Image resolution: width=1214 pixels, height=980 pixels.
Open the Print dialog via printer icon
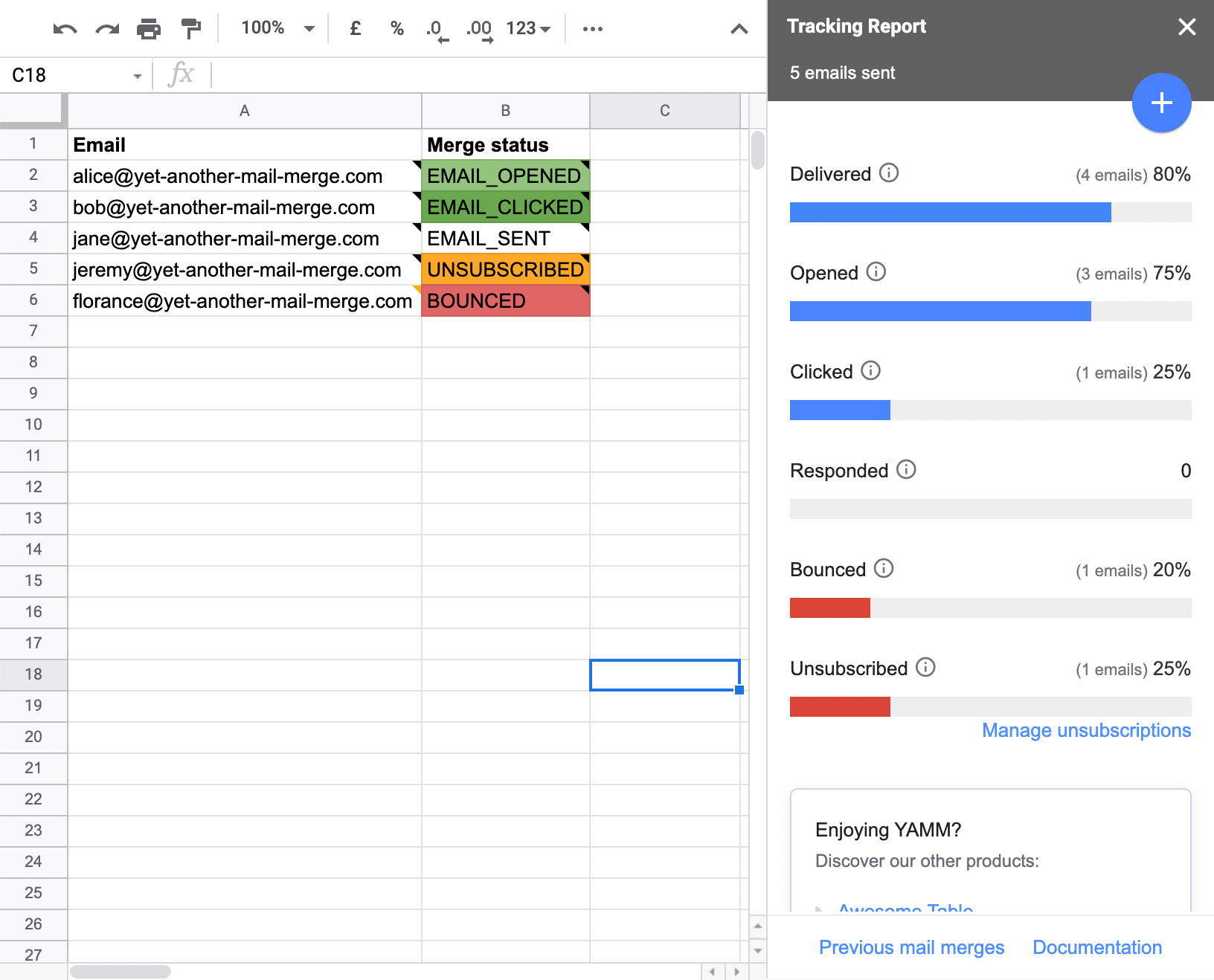coord(149,28)
